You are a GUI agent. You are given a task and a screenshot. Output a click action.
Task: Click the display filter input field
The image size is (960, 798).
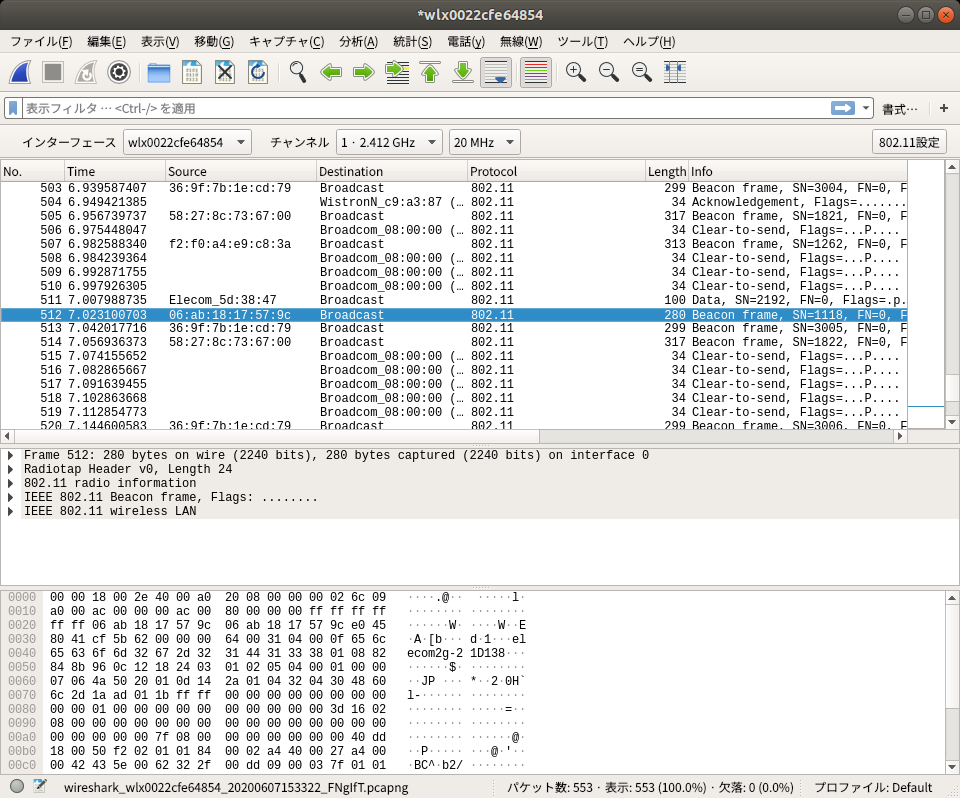point(426,108)
